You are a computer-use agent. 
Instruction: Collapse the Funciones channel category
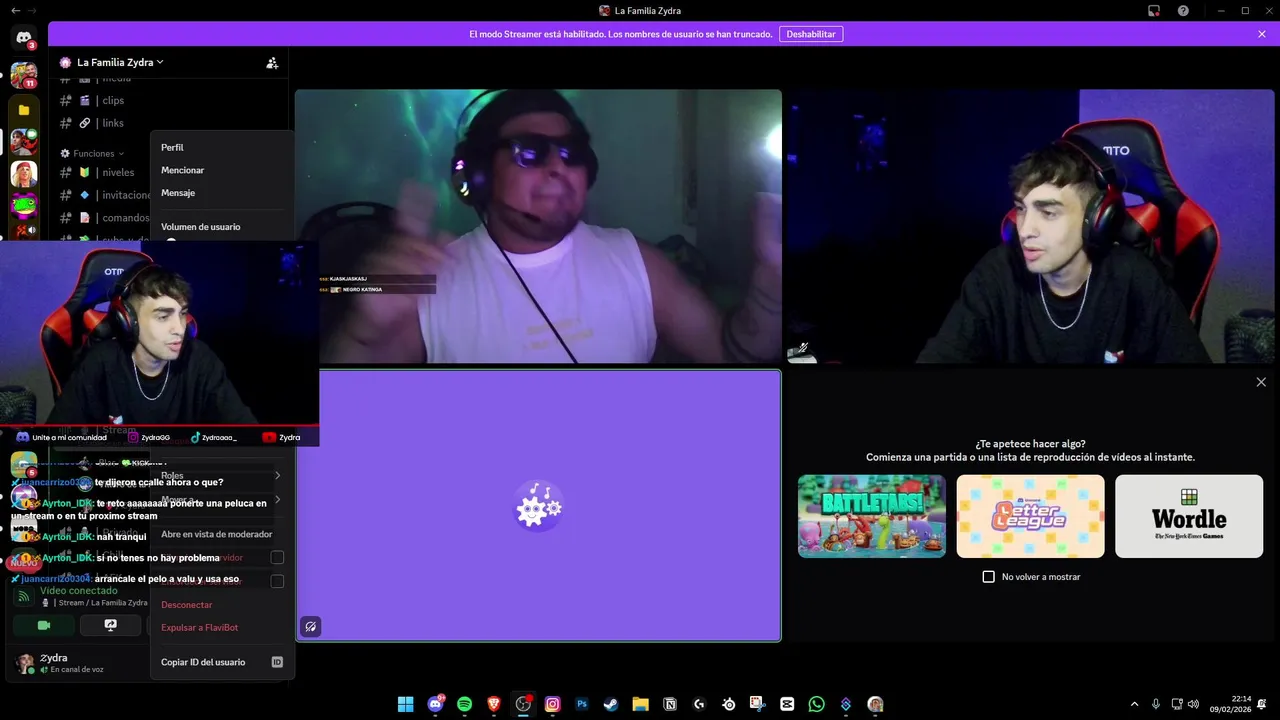click(93, 153)
